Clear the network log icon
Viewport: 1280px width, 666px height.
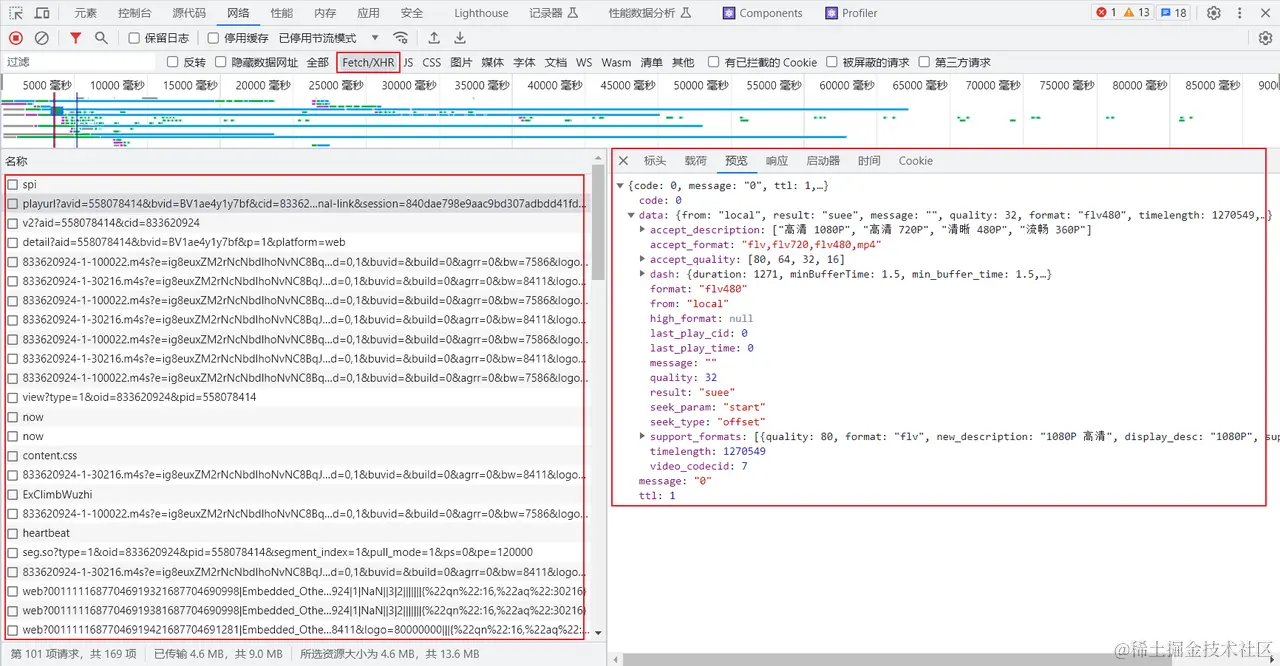pyautogui.click(x=42, y=38)
